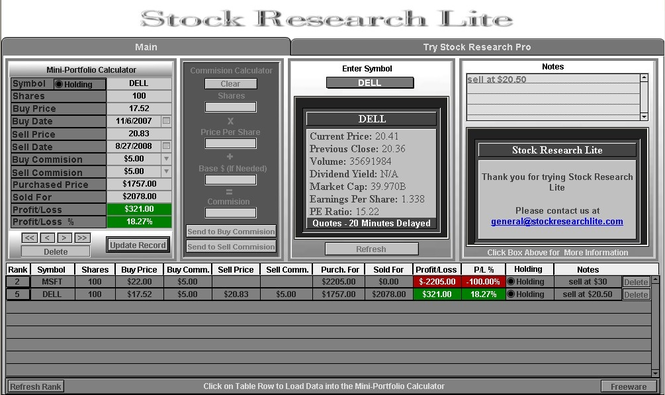Screen dimensions: 665x395
Task: Go to previous record with < button
Action: [47, 238]
